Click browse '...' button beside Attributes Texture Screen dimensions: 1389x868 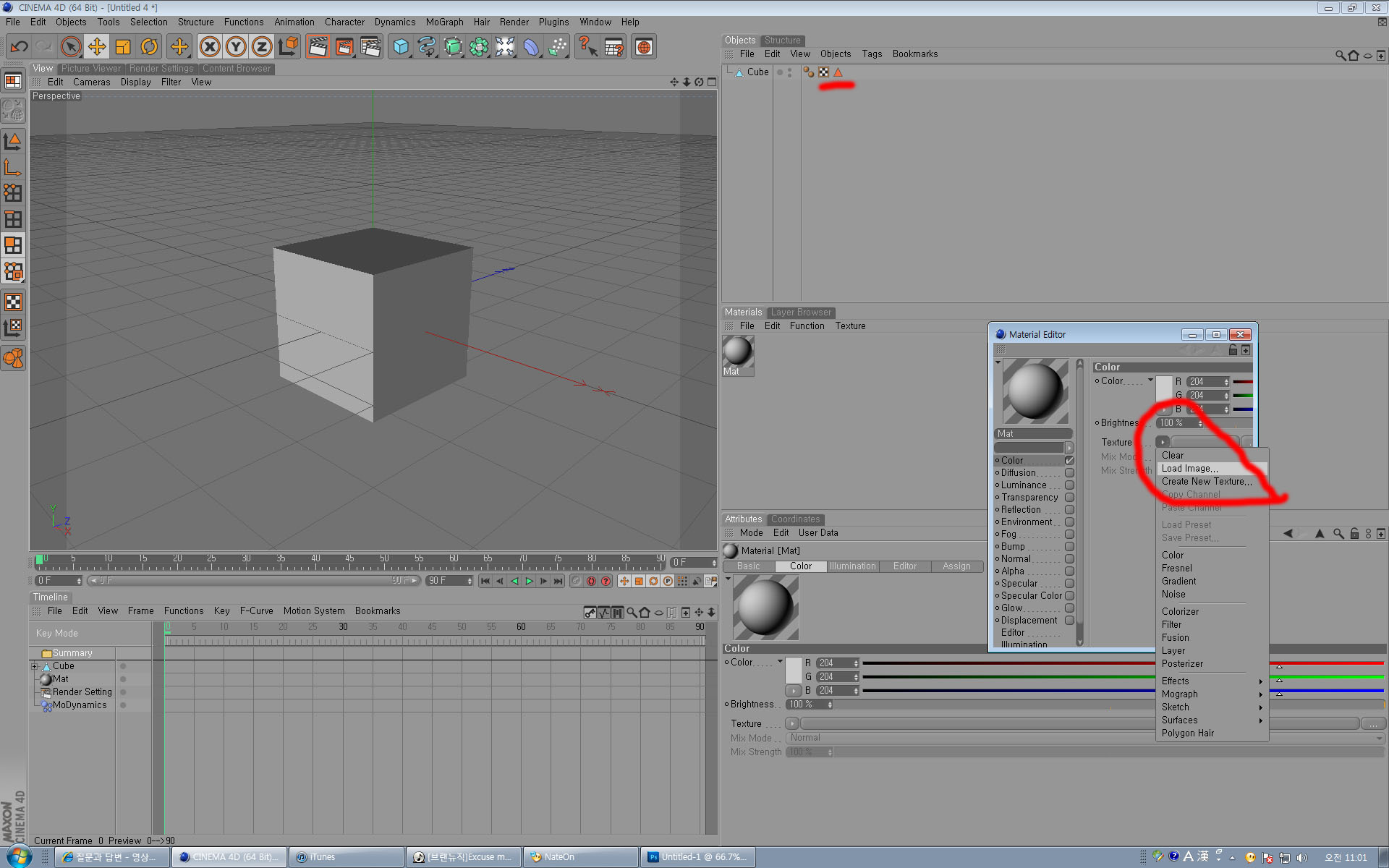tap(1372, 723)
